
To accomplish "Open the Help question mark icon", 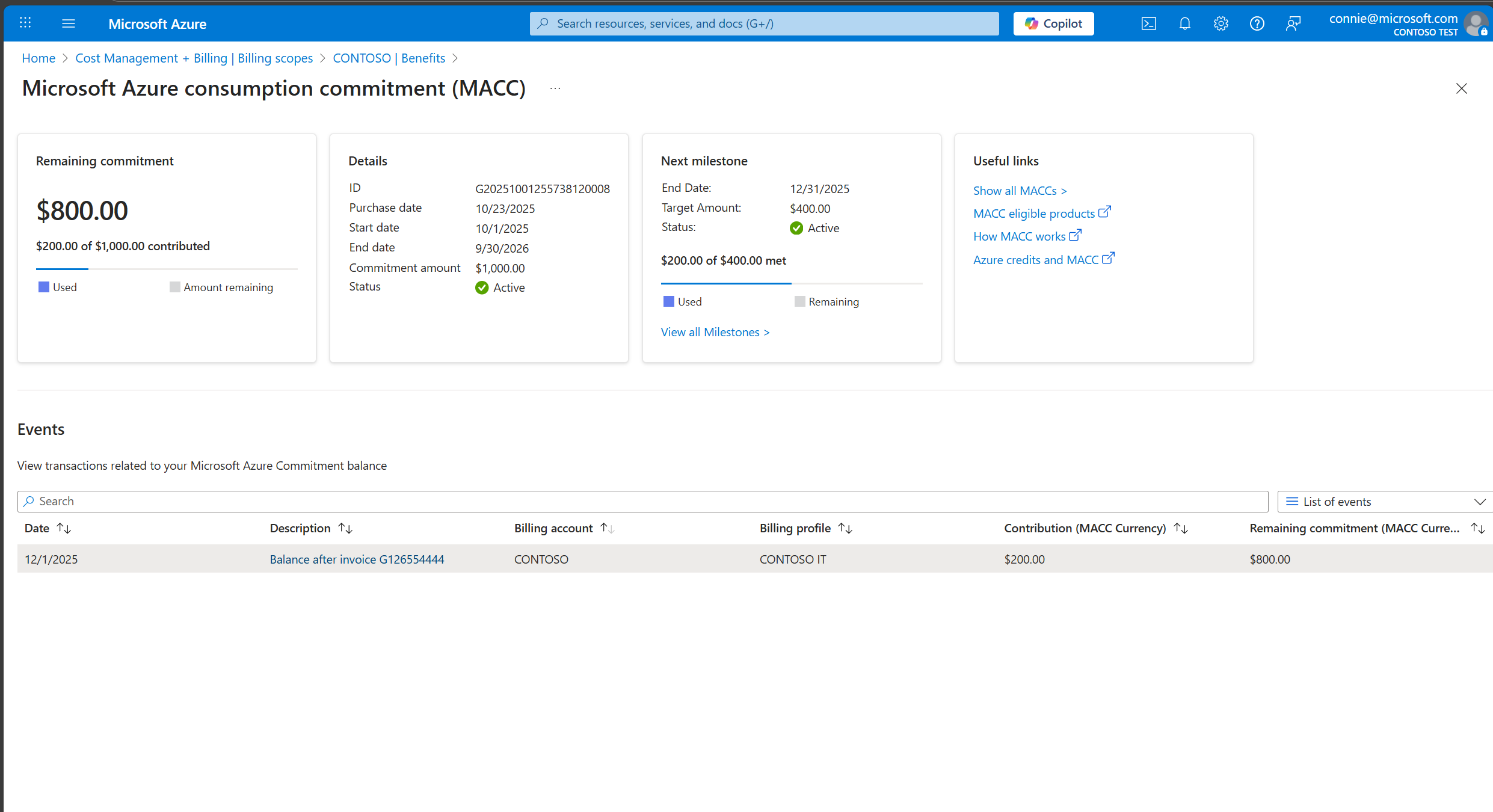I will [x=1257, y=23].
